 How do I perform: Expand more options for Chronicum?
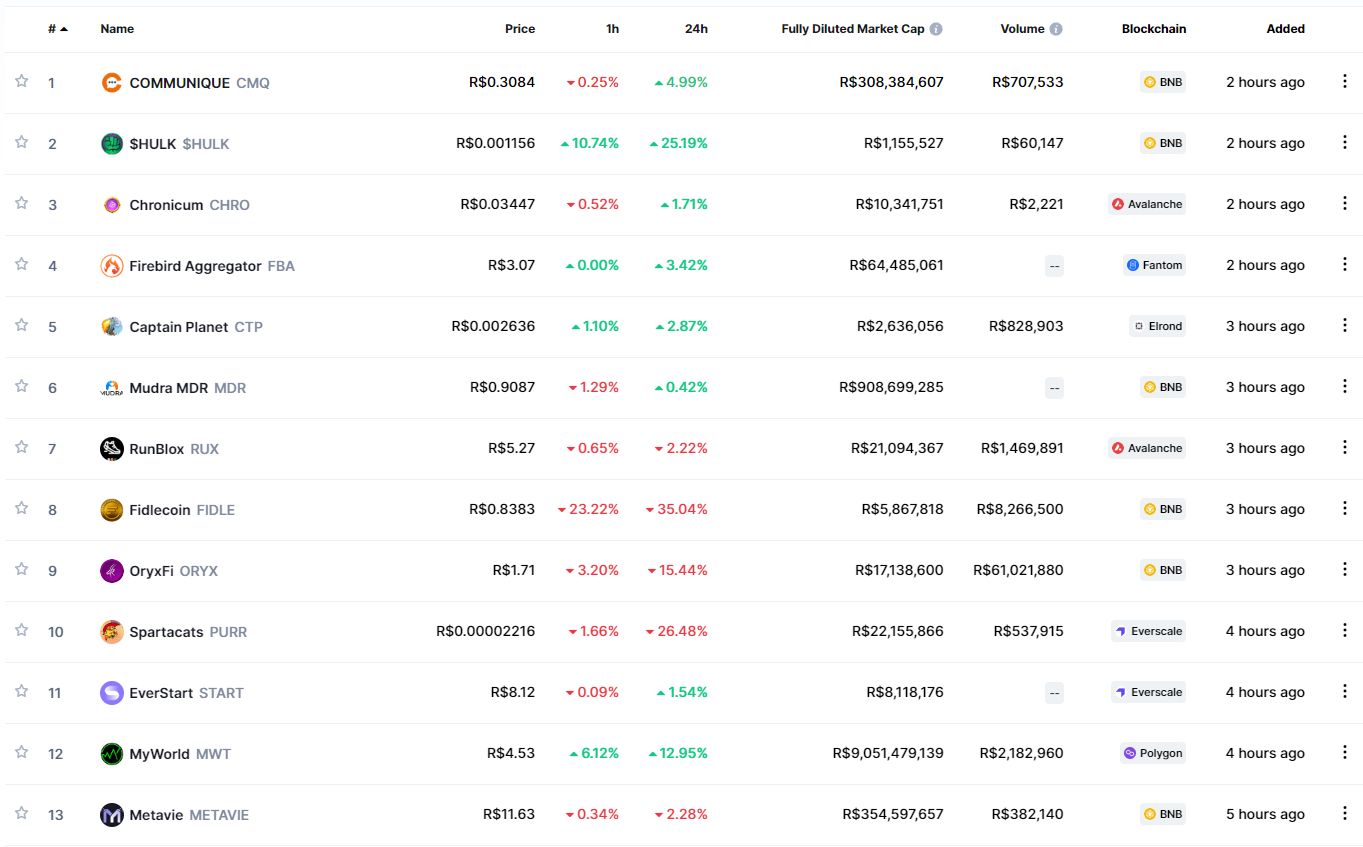click(1344, 204)
